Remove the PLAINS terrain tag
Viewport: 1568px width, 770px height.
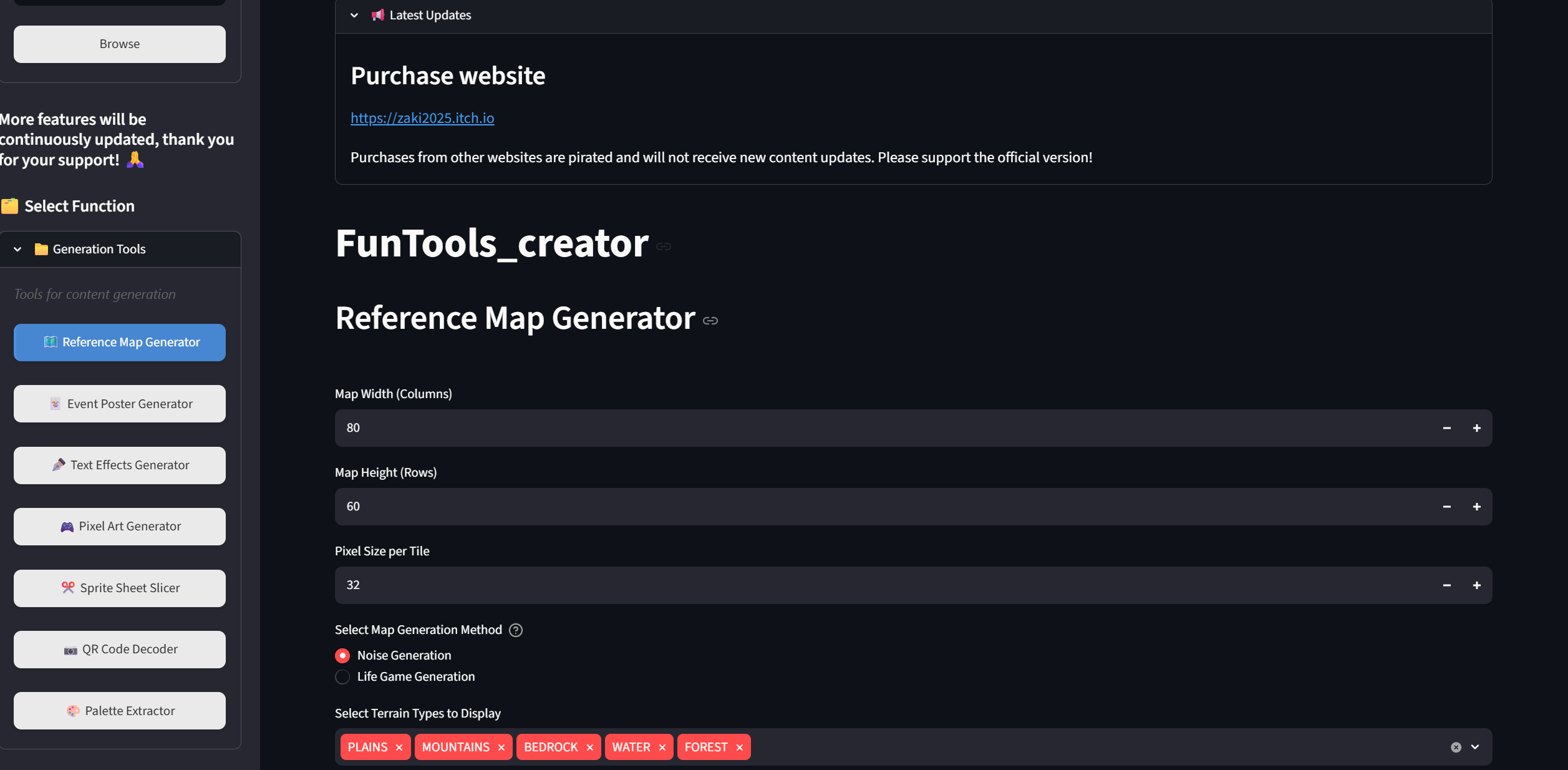point(399,748)
